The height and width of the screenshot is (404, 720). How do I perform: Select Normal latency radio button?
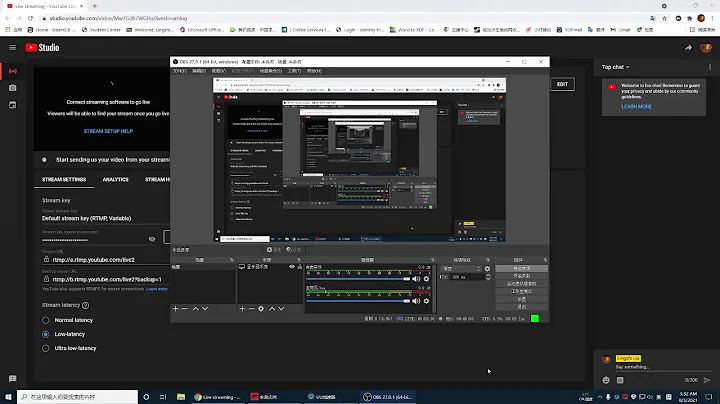pyautogui.click(x=45, y=320)
